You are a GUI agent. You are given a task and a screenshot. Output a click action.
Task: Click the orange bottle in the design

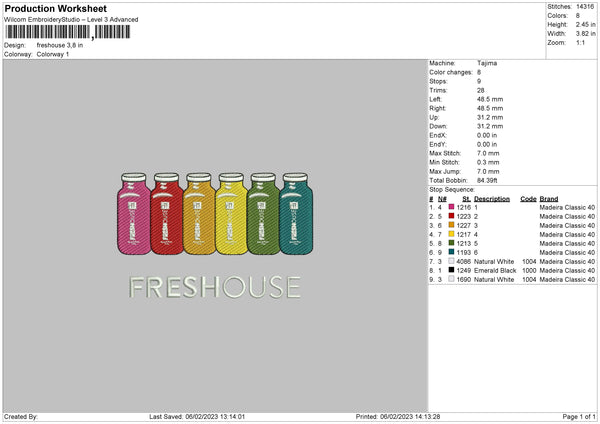pyautogui.click(x=199, y=214)
